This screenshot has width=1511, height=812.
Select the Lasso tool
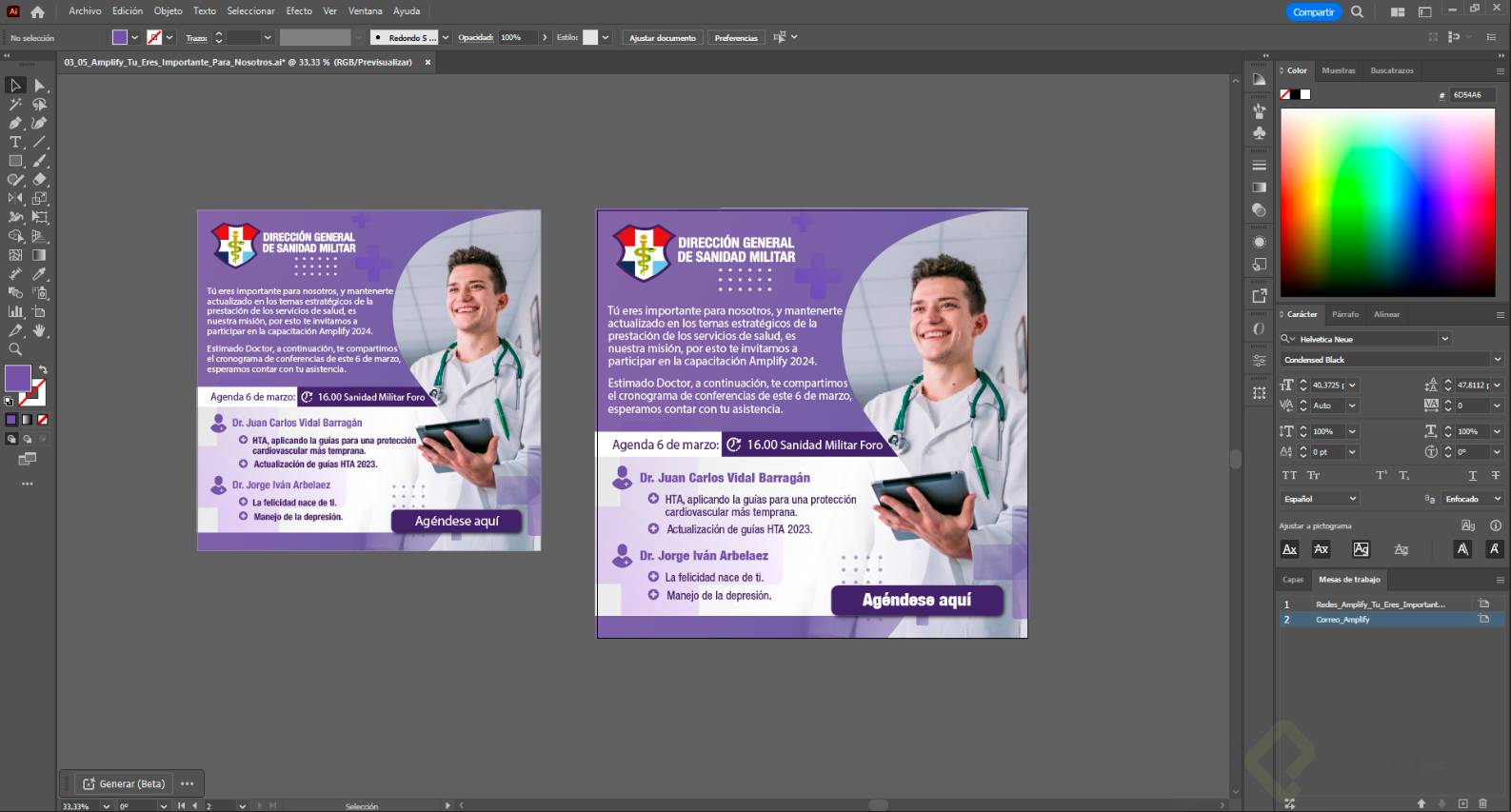tap(40, 105)
